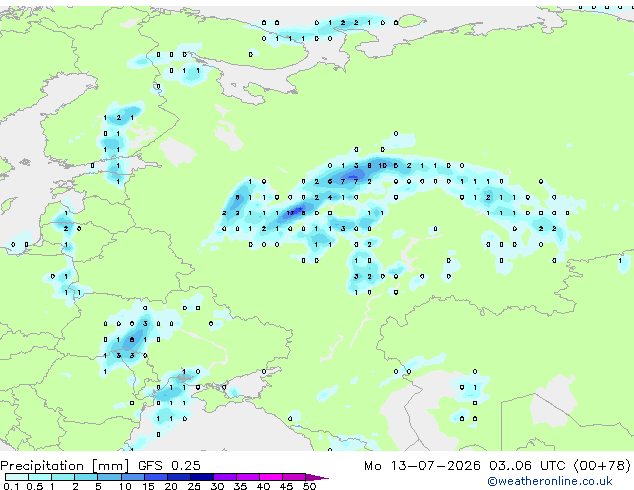Image resolution: width=634 pixels, height=490 pixels.
Task: Click the '4' precipitation value on map
Action: tap(330, 197)
